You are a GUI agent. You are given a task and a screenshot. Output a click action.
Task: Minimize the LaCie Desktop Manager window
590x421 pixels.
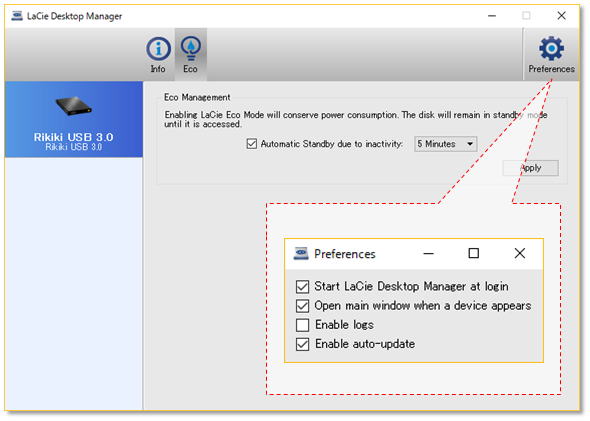pos(492,16)
